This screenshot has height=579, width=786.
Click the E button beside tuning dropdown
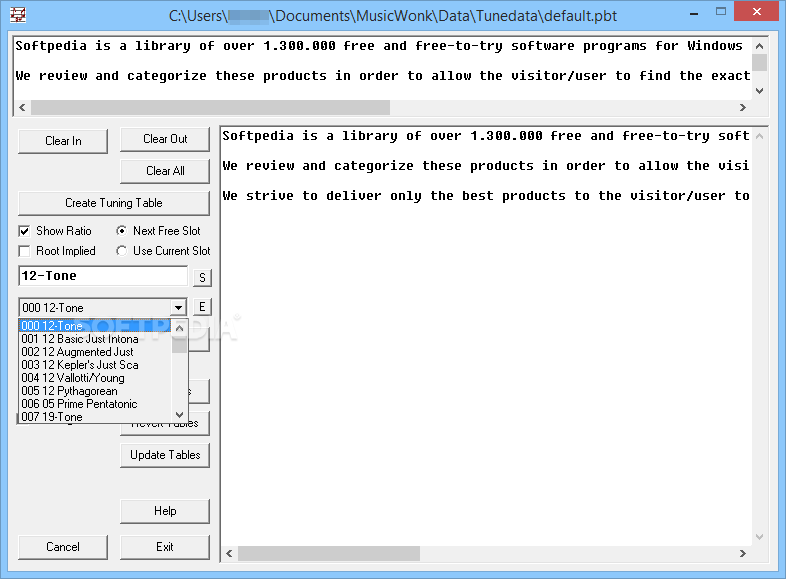203,307
